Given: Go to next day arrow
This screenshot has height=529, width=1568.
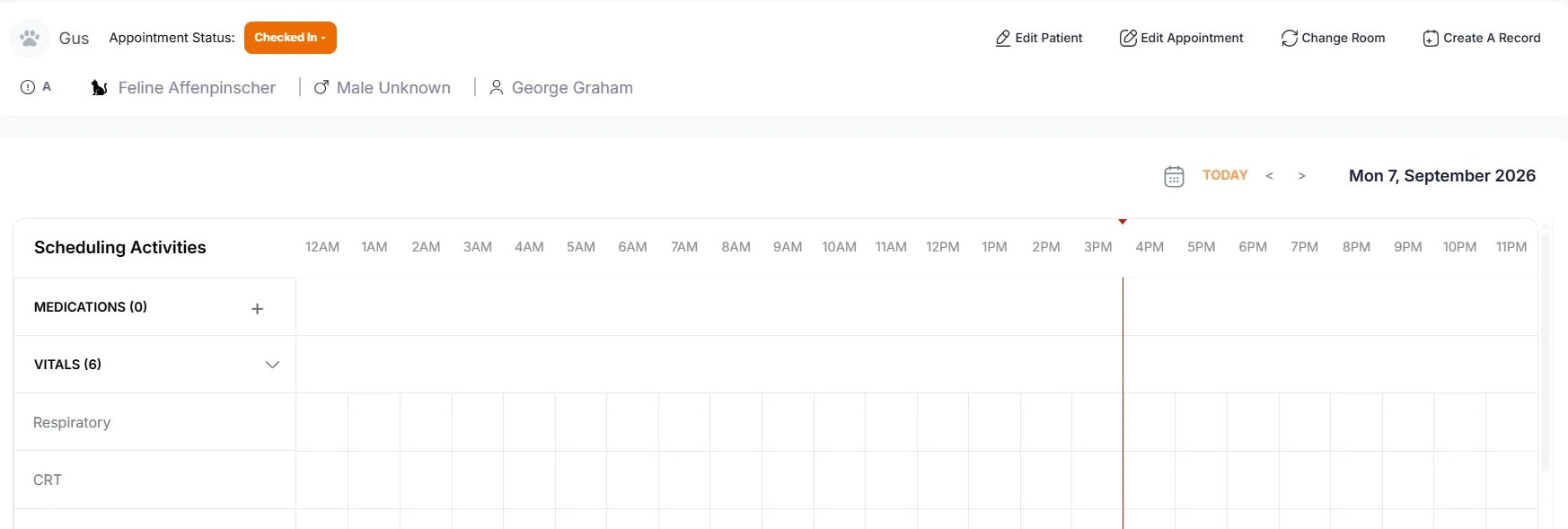Looking at the screenshot, I should [x=1301, y=176].
